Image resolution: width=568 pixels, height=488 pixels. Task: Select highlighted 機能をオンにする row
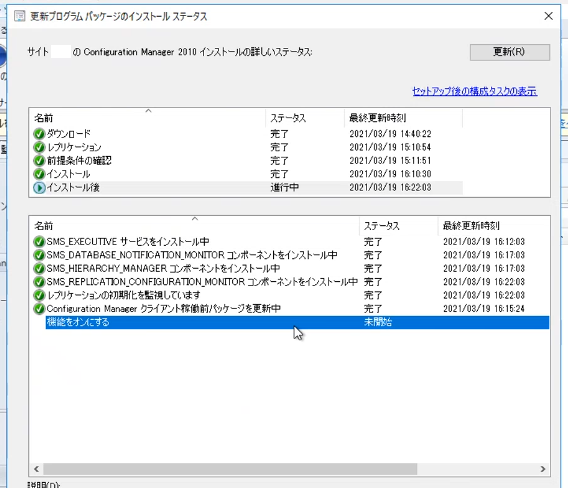(x=297, y=322)
